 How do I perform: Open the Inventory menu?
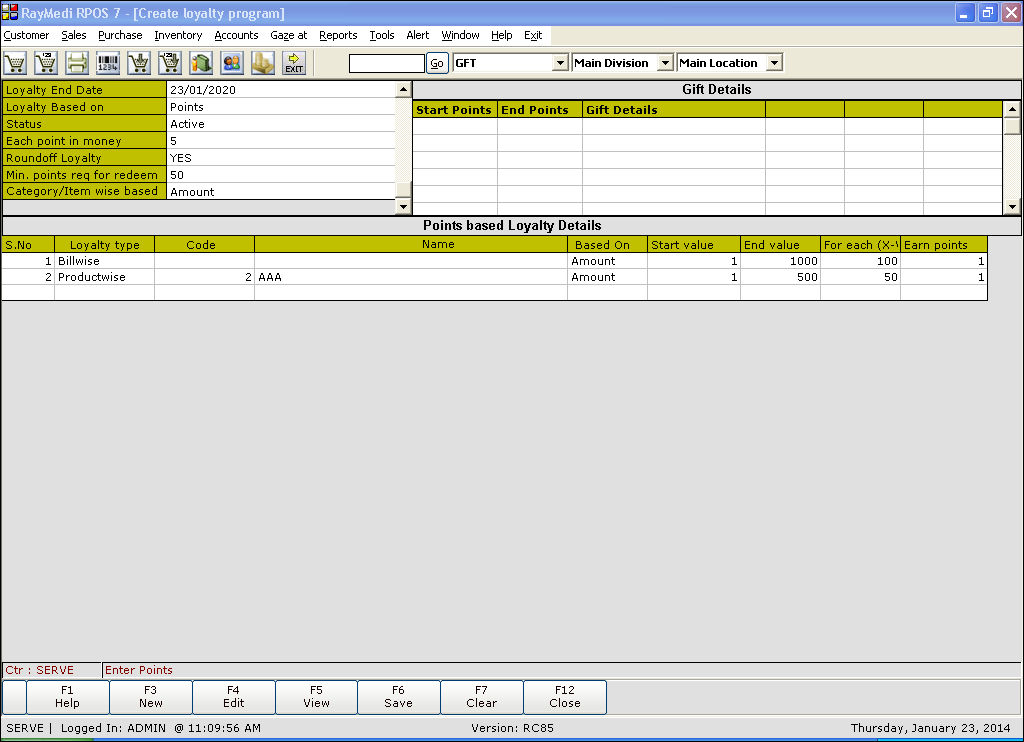[x=178, y=35]
